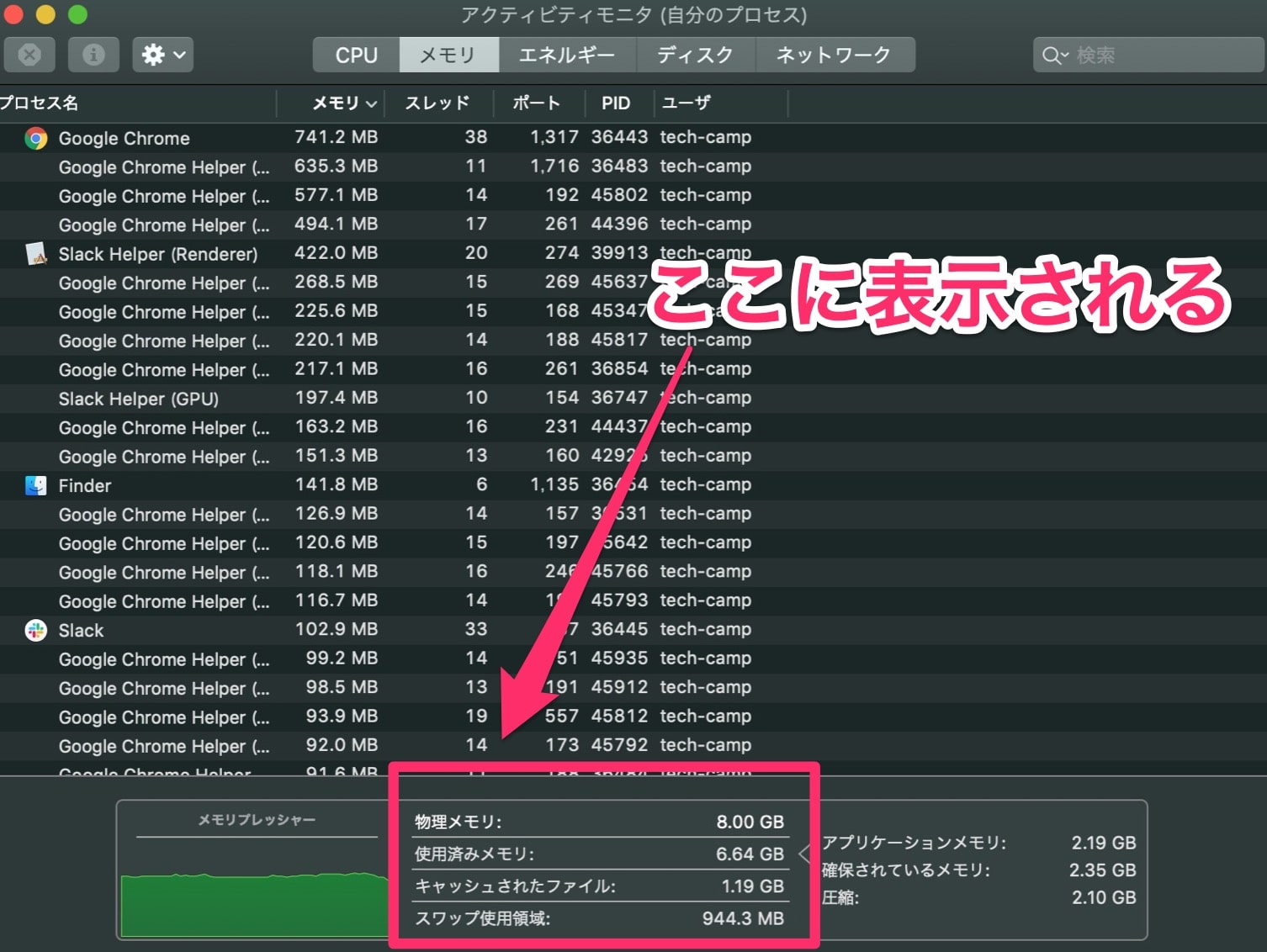The image size is (1267, 952).
Task: Click the ディスク tab button
Action: click(696, 54)
